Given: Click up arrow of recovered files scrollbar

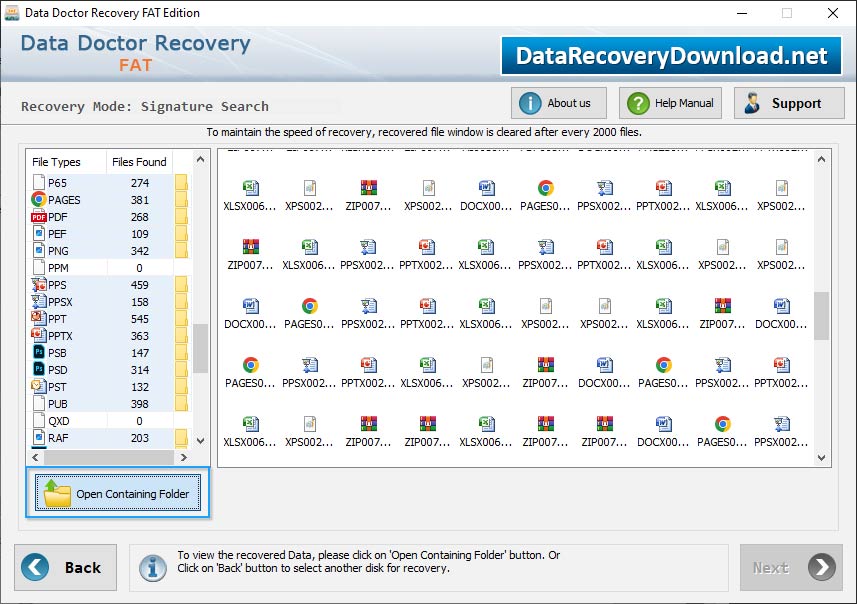Looking at the screenshot, I should [821, 160].
